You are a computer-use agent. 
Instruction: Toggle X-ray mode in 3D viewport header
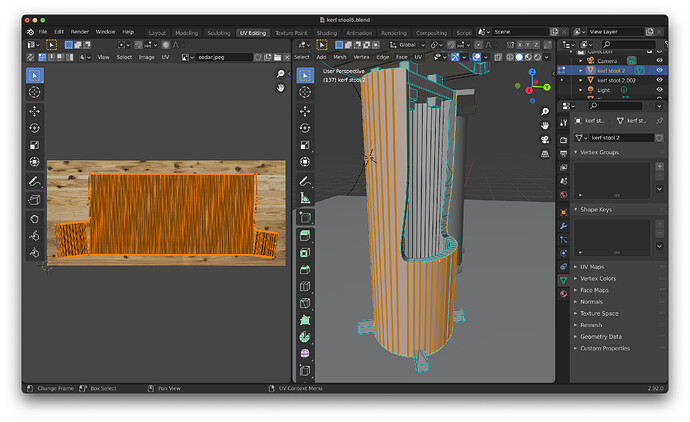(x=498, y=57)
